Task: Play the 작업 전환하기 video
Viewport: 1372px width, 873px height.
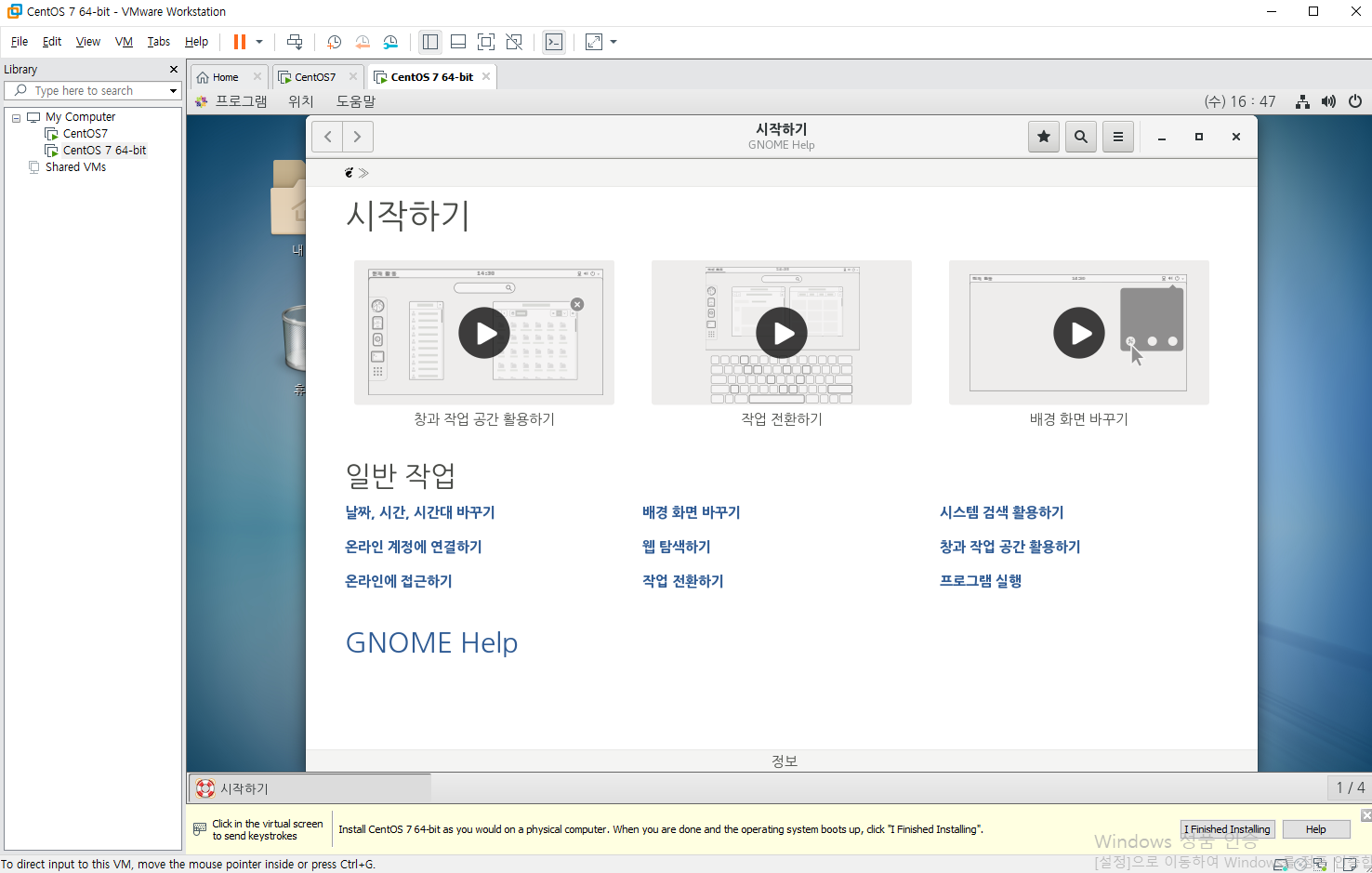Action: [x=782, y=333]
